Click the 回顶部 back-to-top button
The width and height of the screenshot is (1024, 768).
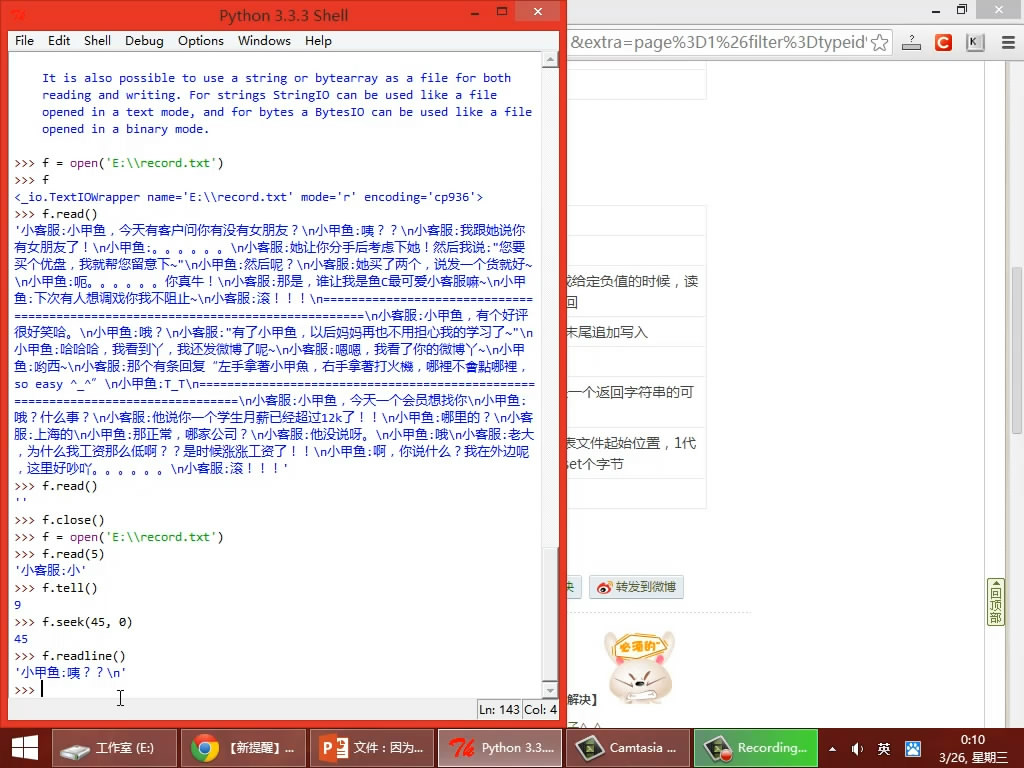click(995, 602)
